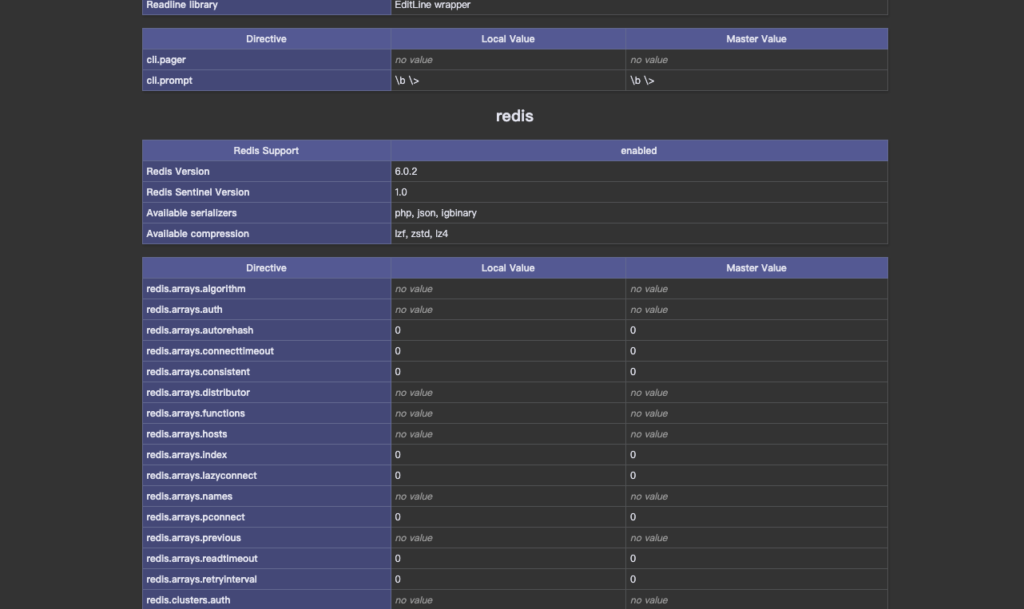This screenshot has width=1024, height=609.
Task: Click the cli.pager local 'no value' cell
Action: 508,59
